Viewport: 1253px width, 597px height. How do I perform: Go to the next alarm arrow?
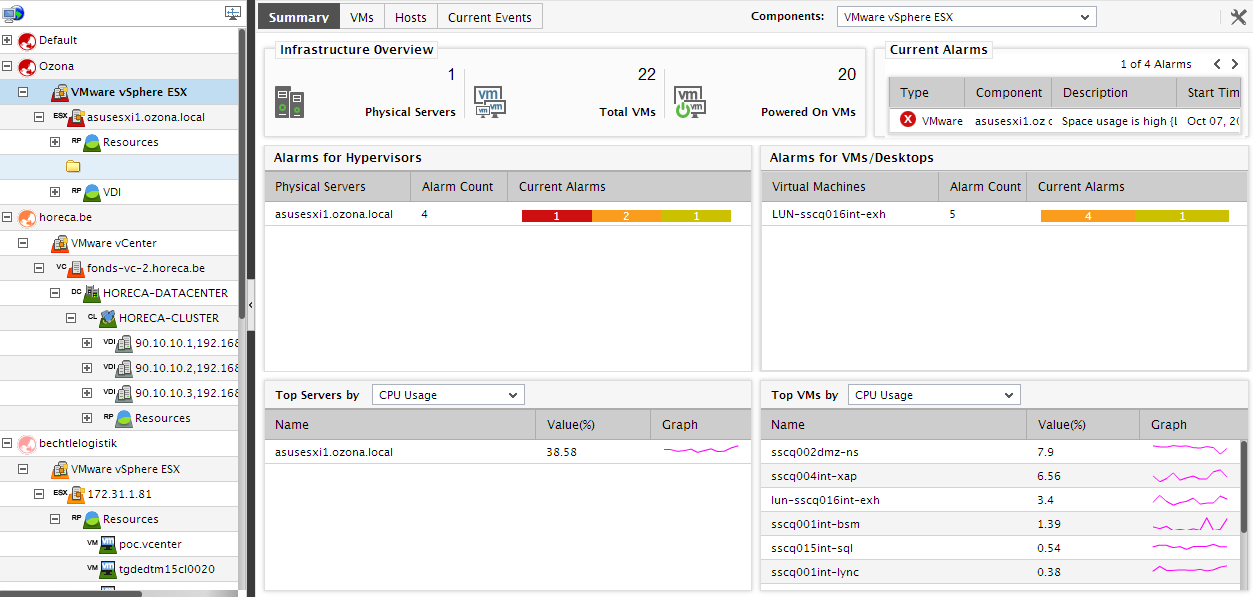pos(1237,64)
